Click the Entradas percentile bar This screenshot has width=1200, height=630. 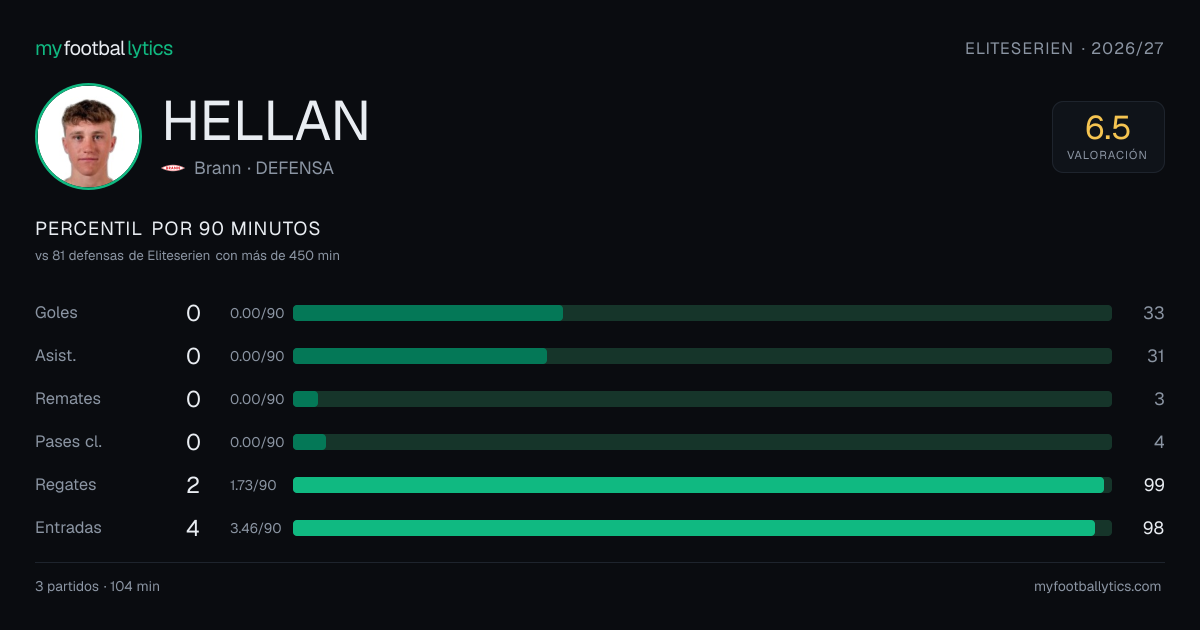(x=702, y=528)
